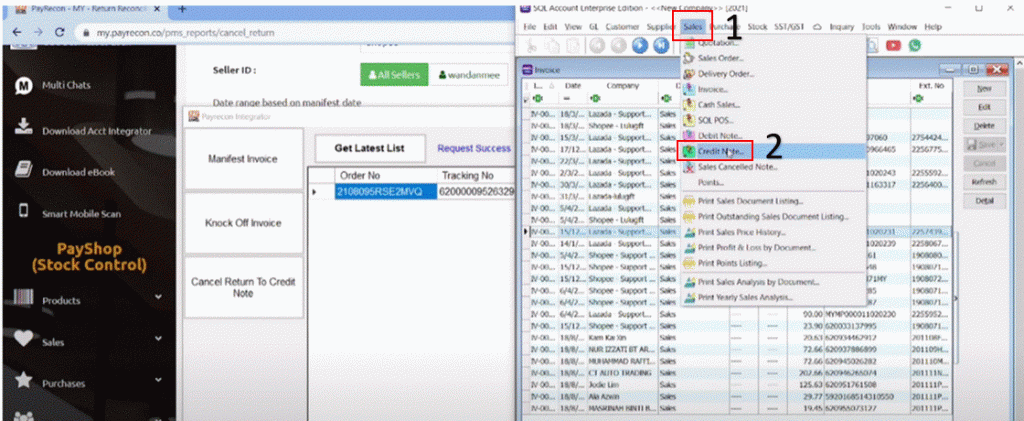Expand the Sales sidebar section chevron
This screenshot has height=421, width=1024.
159,338
